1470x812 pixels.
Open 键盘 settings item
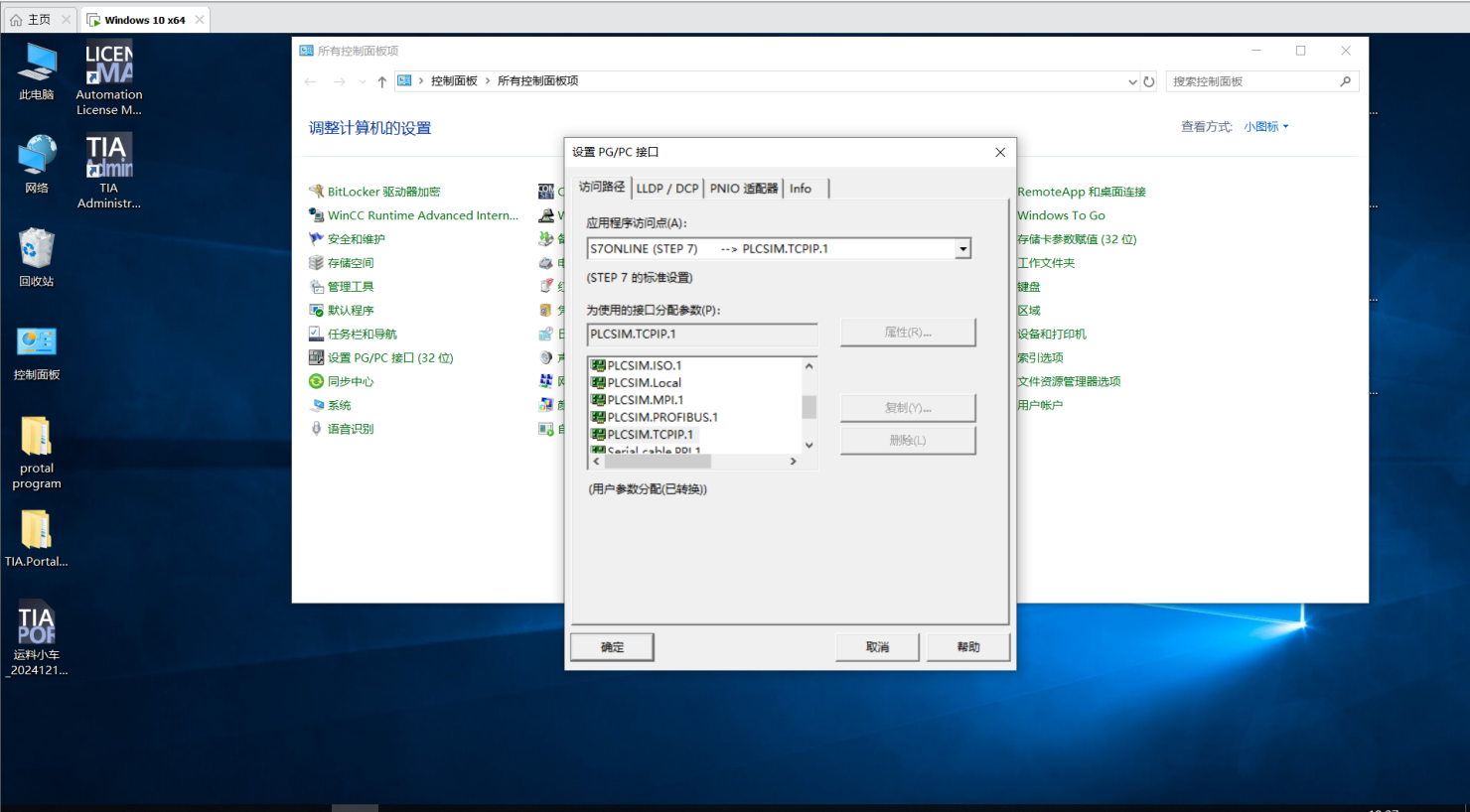(1029, 287)
